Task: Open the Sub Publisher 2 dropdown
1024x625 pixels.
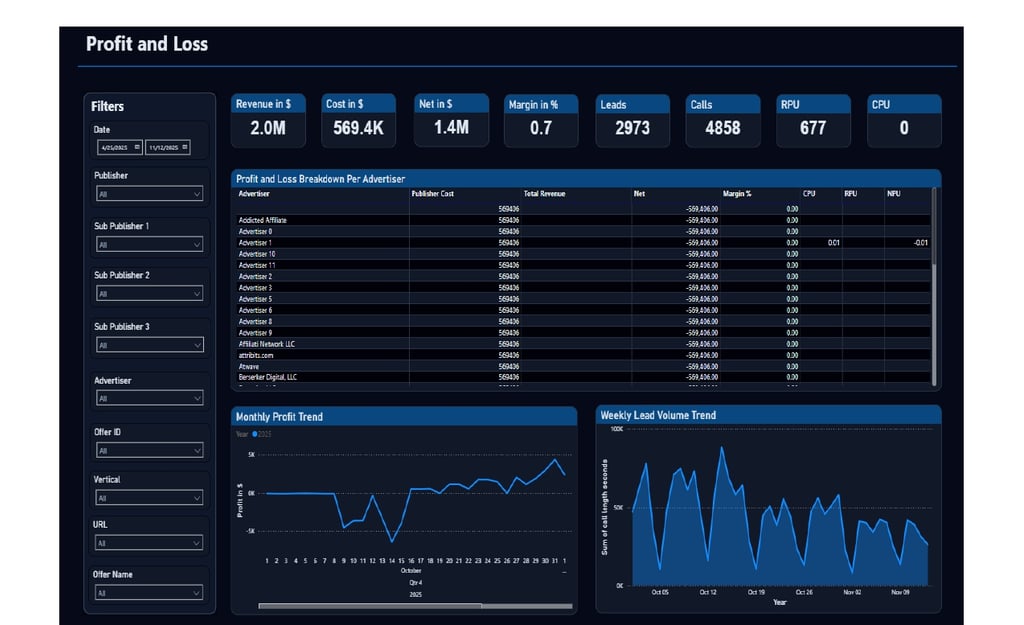Action: (150, 294)
